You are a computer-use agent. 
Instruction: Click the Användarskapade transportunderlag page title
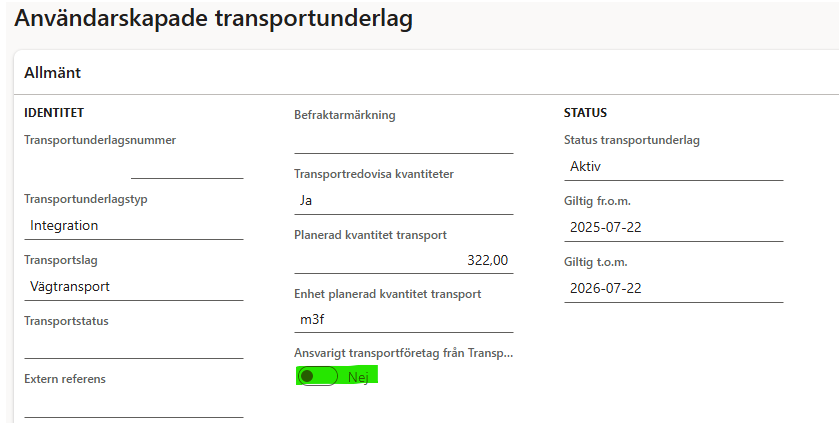213,18
